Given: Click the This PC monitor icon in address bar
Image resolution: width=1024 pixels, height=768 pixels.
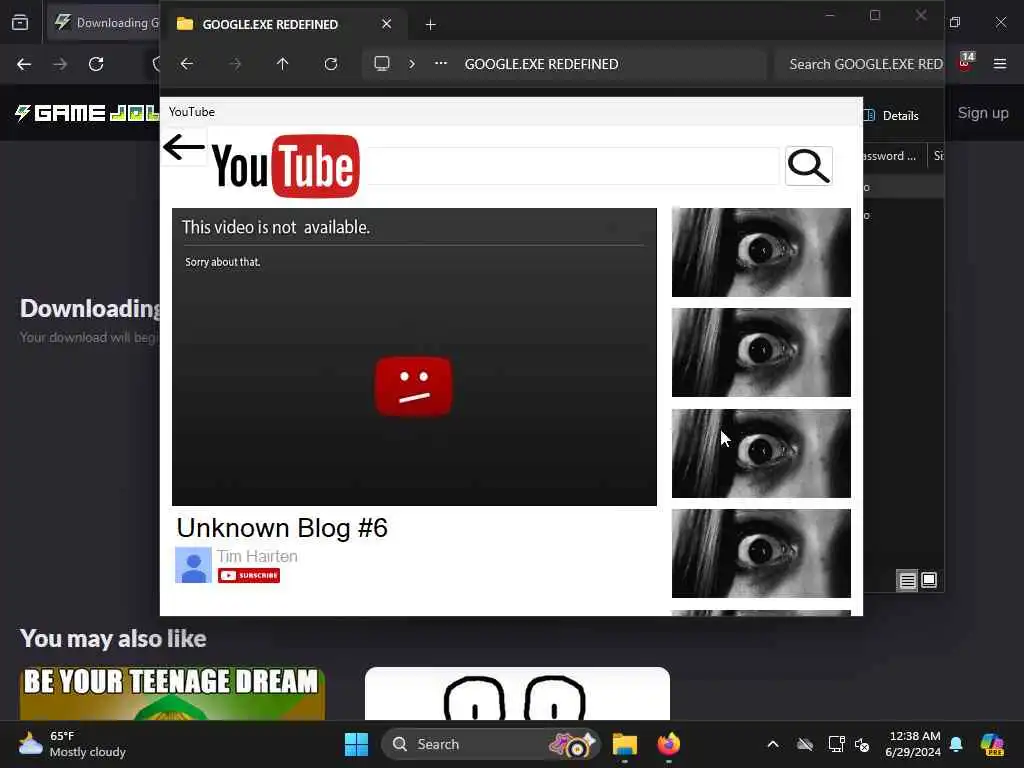Looking at the screenshot, I should [382, 64].
